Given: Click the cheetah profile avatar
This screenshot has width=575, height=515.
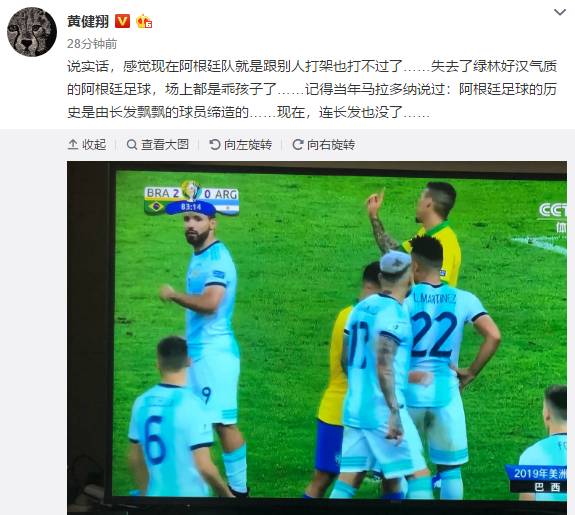Looking at the screenshot, I should (x=32, y=32).
